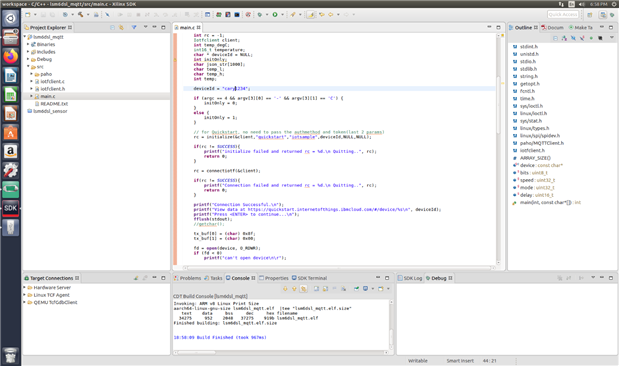The height and width of the screenshot is (366, 619).
Task: Open the Run launch dropdown arrow
Action: pyautogui.click(x=282, y=15)
